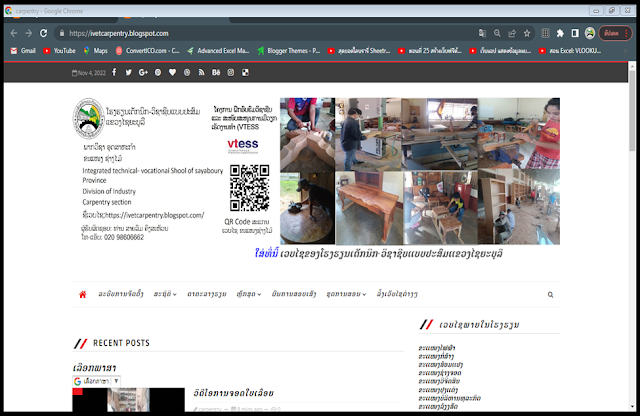Click the heart icon in the social bar

pyautogui.click(x=172, y=72)
